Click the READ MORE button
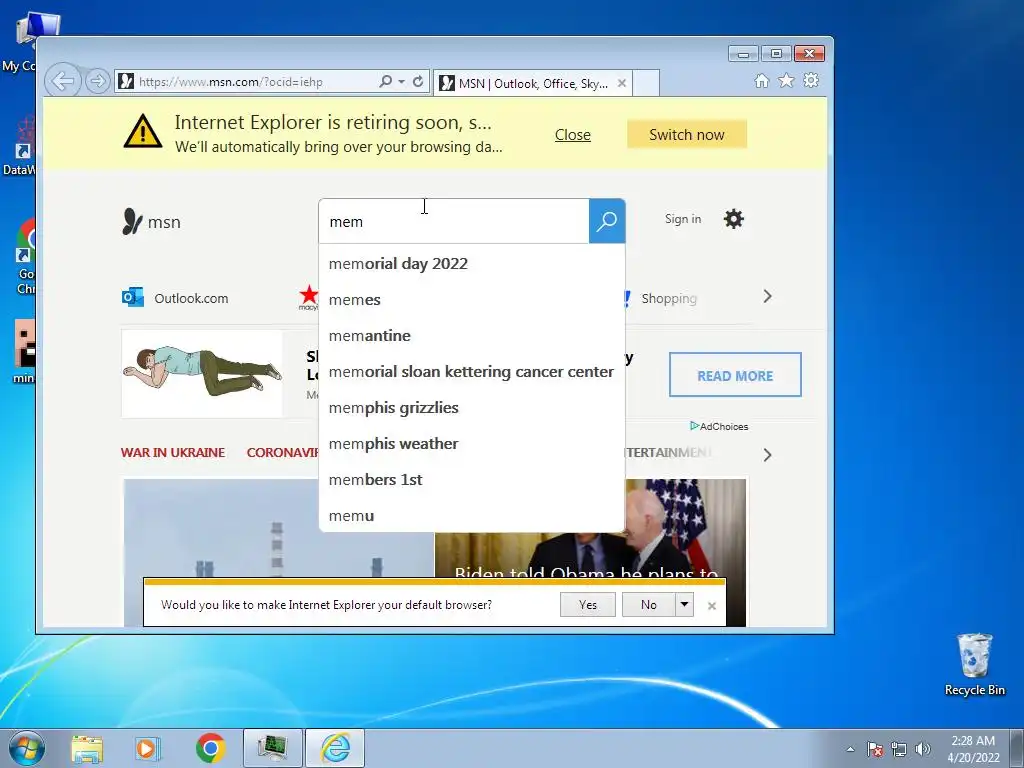The width and height of the screenshot is (1024, 768). click(735, 375)
